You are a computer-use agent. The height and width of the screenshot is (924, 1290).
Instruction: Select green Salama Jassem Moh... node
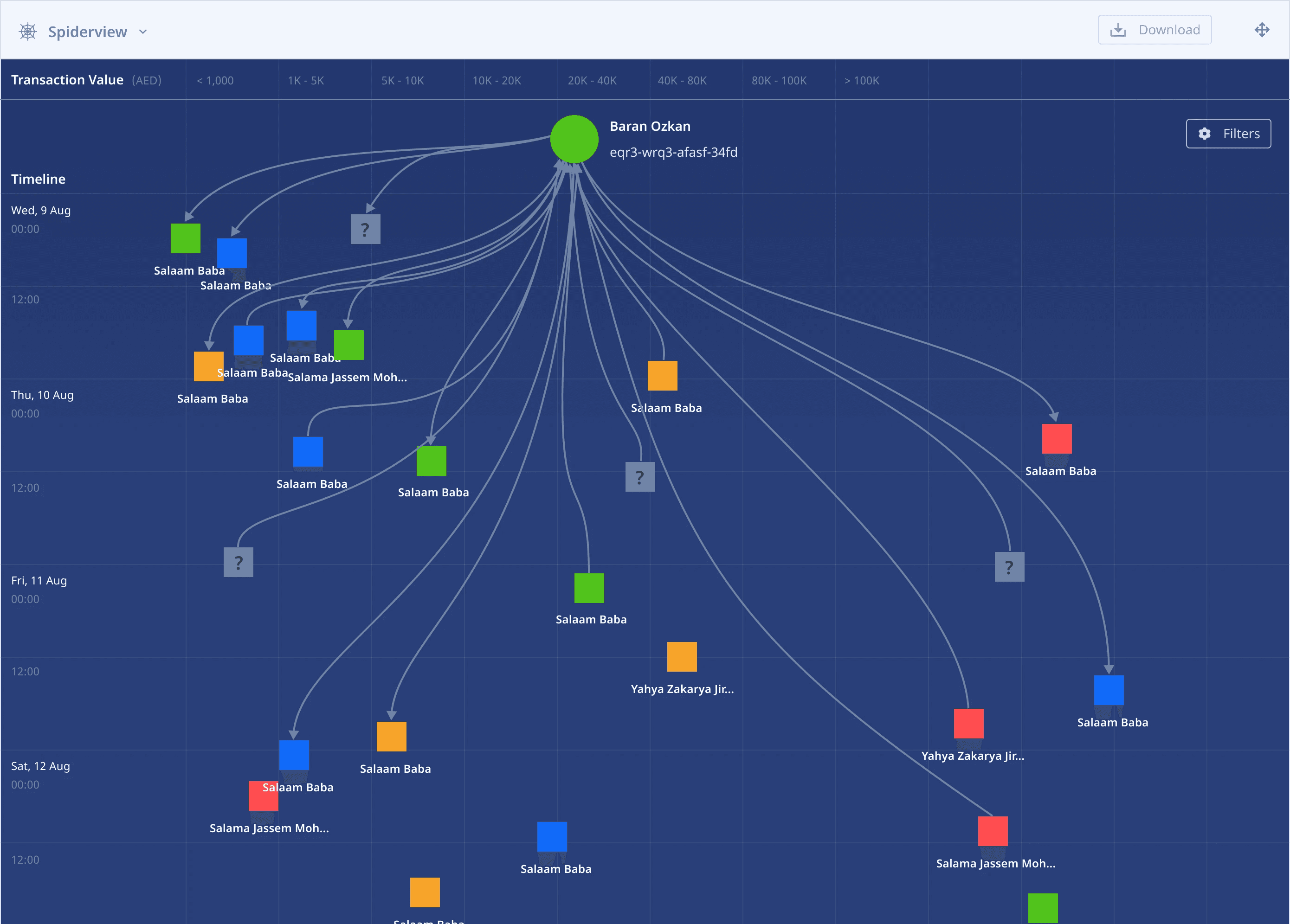point(348,345)
